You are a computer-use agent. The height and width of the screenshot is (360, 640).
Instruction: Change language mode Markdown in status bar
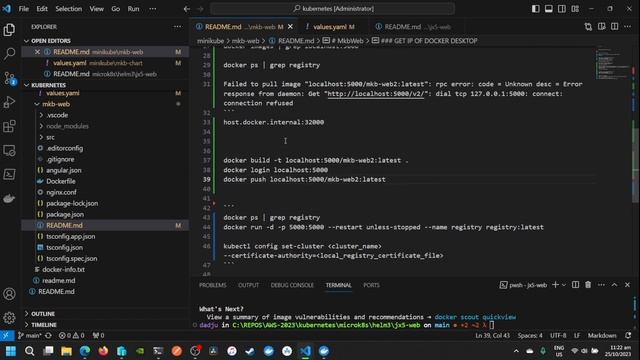tap(602, 336)
